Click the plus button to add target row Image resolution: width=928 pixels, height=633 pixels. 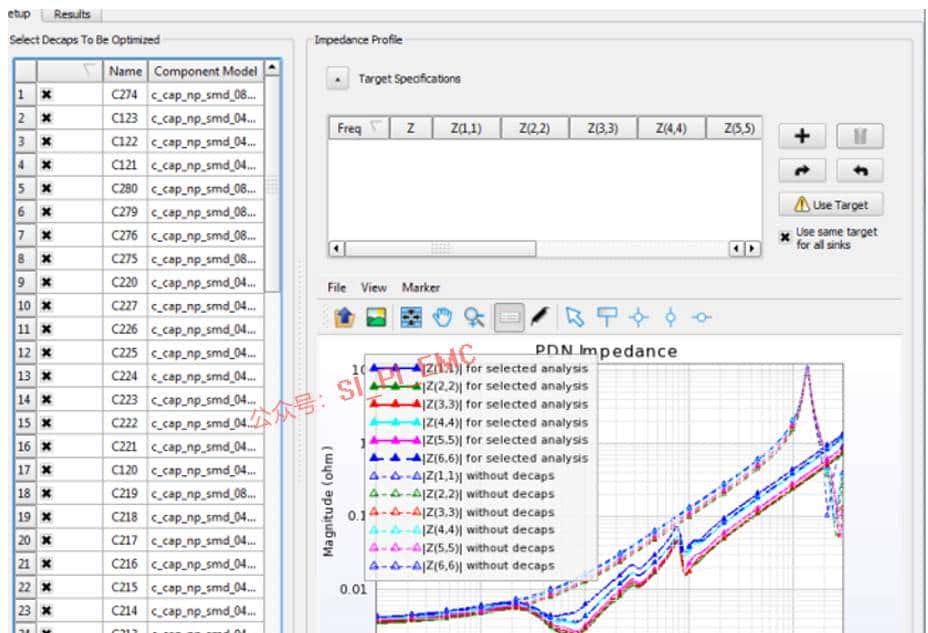click(x=801, y=136)
